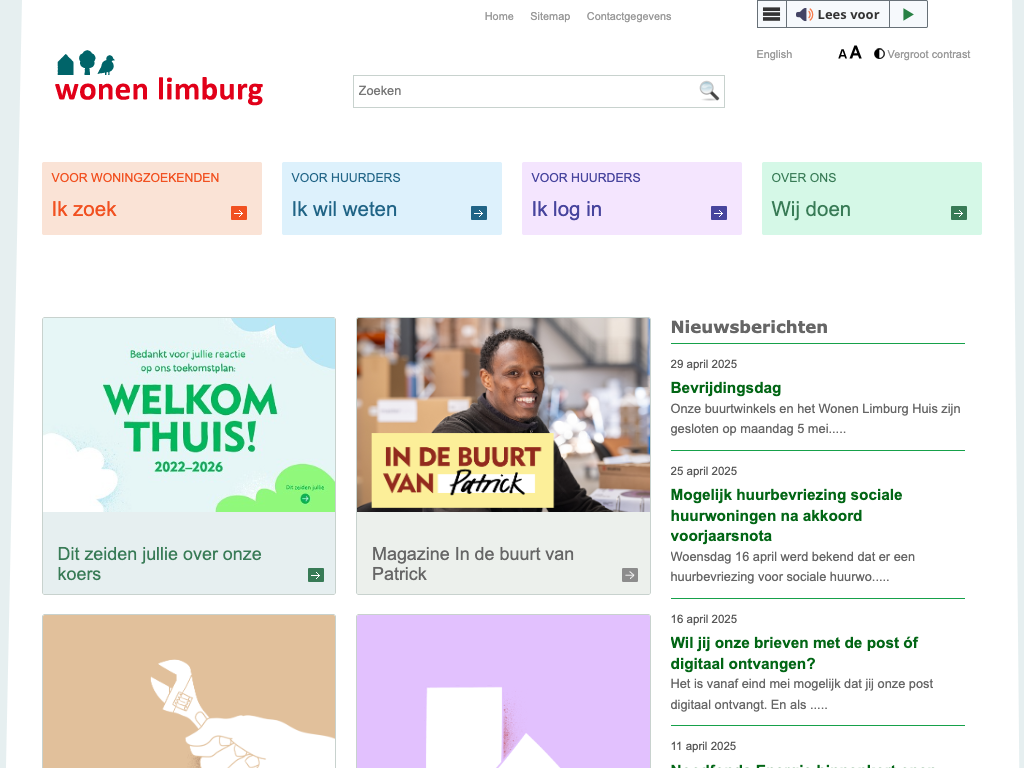Click the Lees voor listen button
Screen dimensions: 1024x768
tap(838, 14)
